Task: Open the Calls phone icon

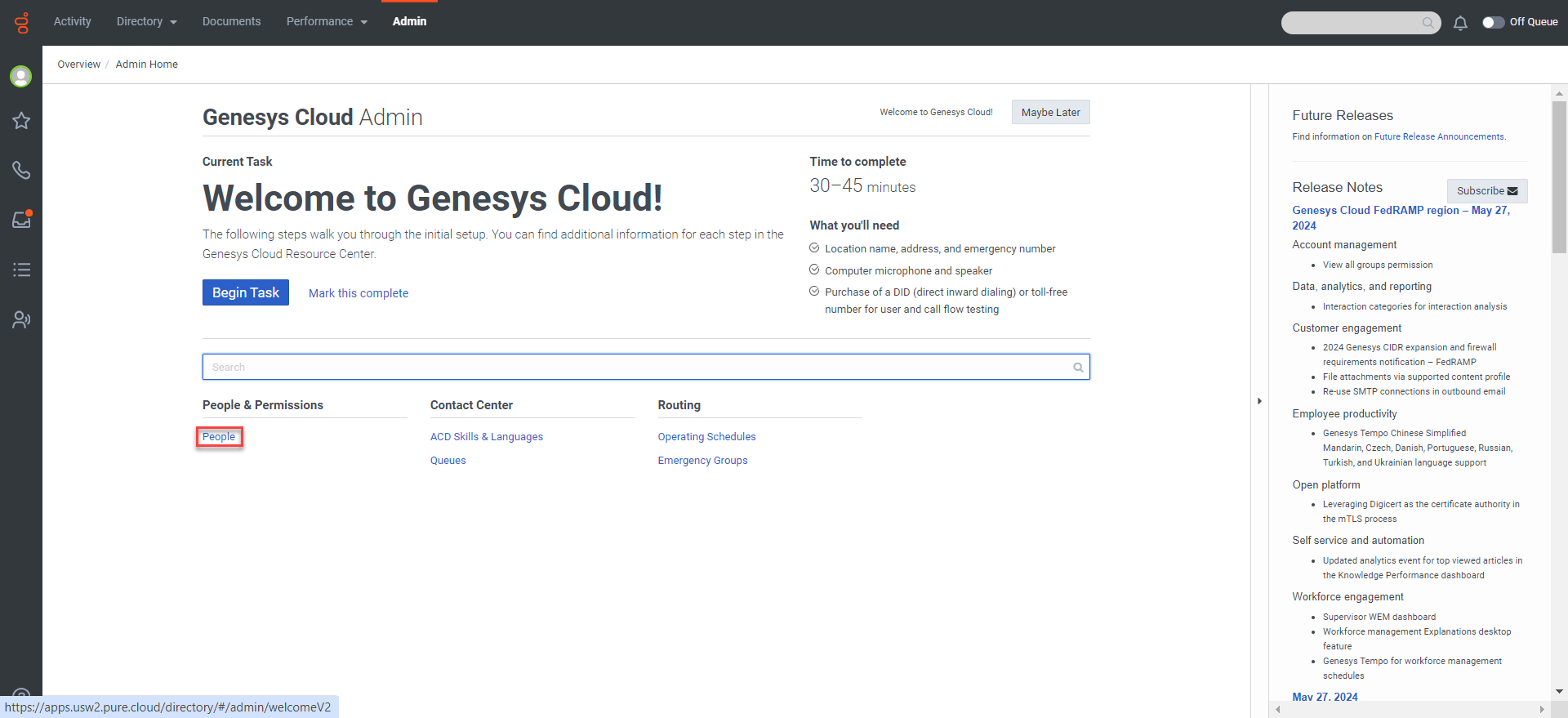Action: click(21, 170)
